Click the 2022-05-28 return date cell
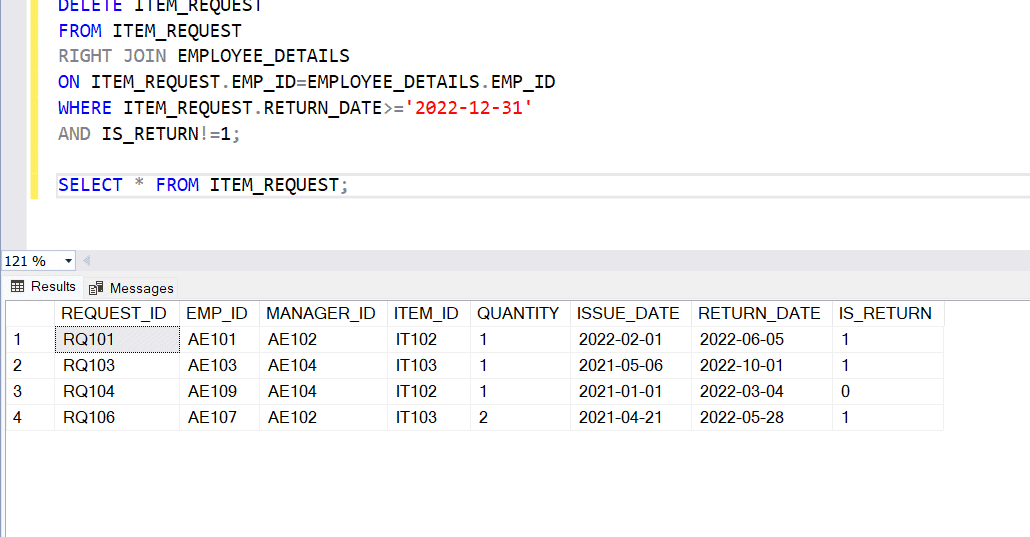 coord(762,417)
